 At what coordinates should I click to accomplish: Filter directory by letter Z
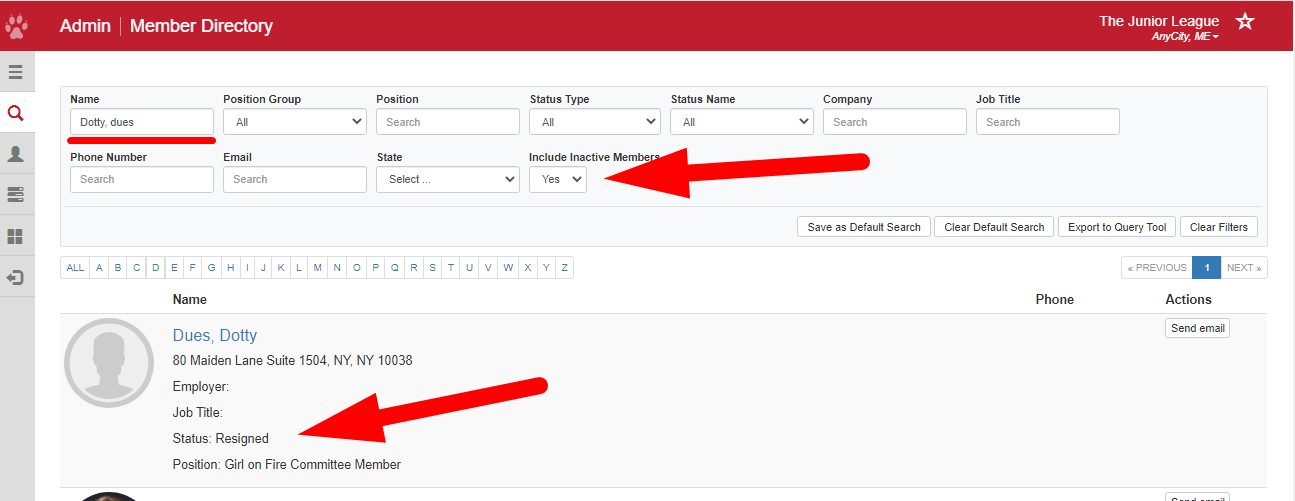[565, 267]
